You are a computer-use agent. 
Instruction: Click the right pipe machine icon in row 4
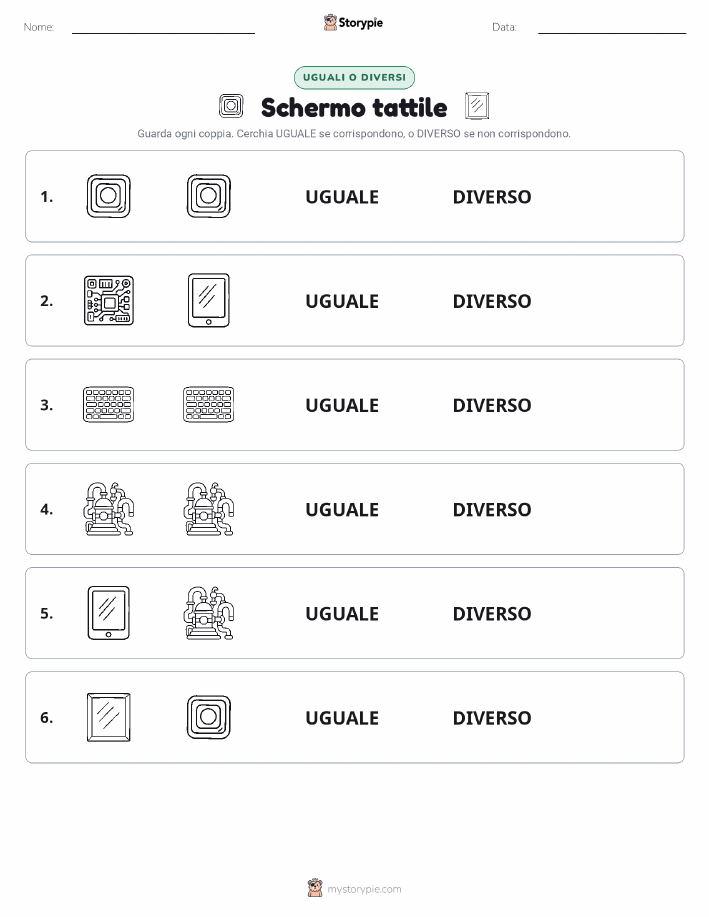[x=209, y=509]
